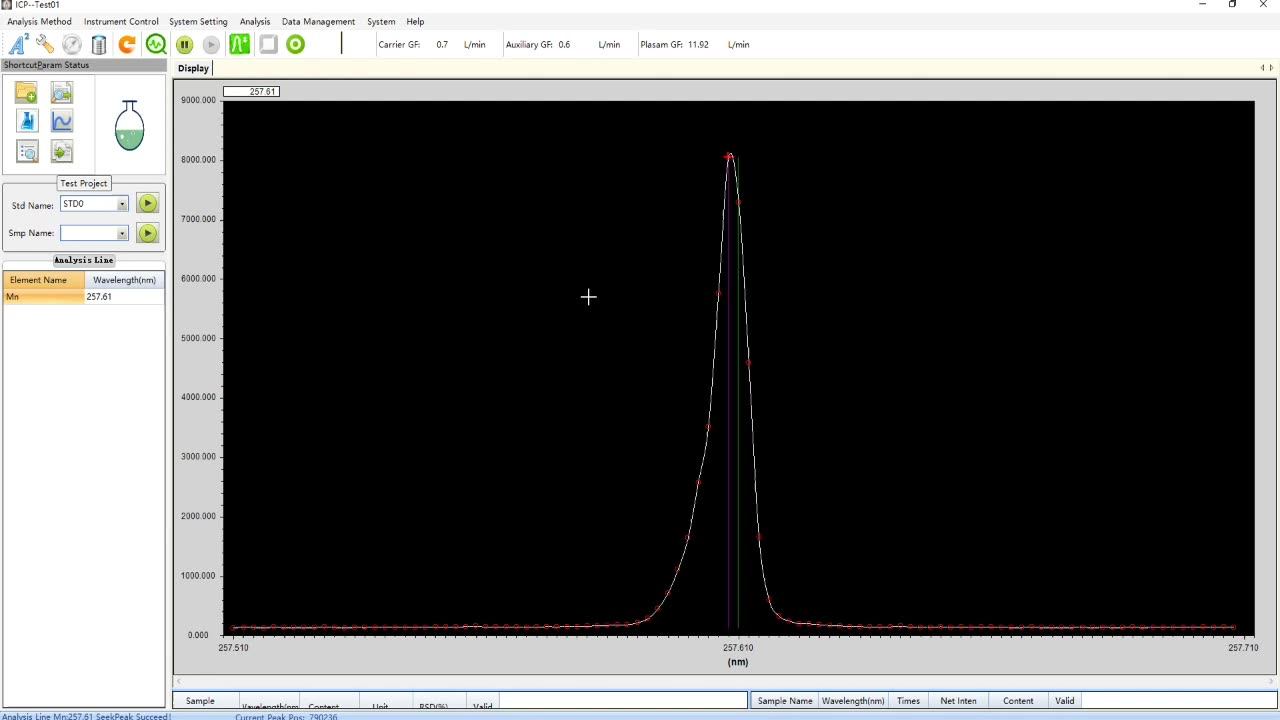
Task: Open the wrench instrument setup icon
Action: point(44,44)
